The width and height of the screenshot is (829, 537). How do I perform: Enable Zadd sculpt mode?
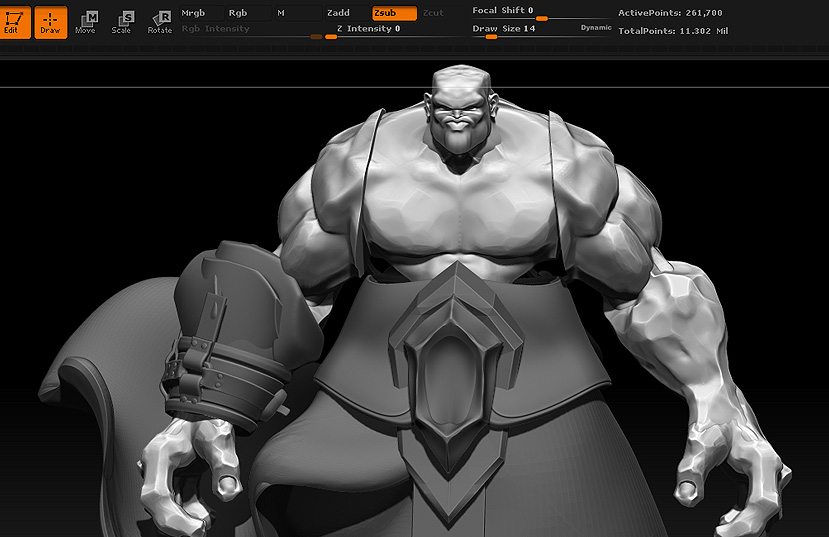pos(347,13)
